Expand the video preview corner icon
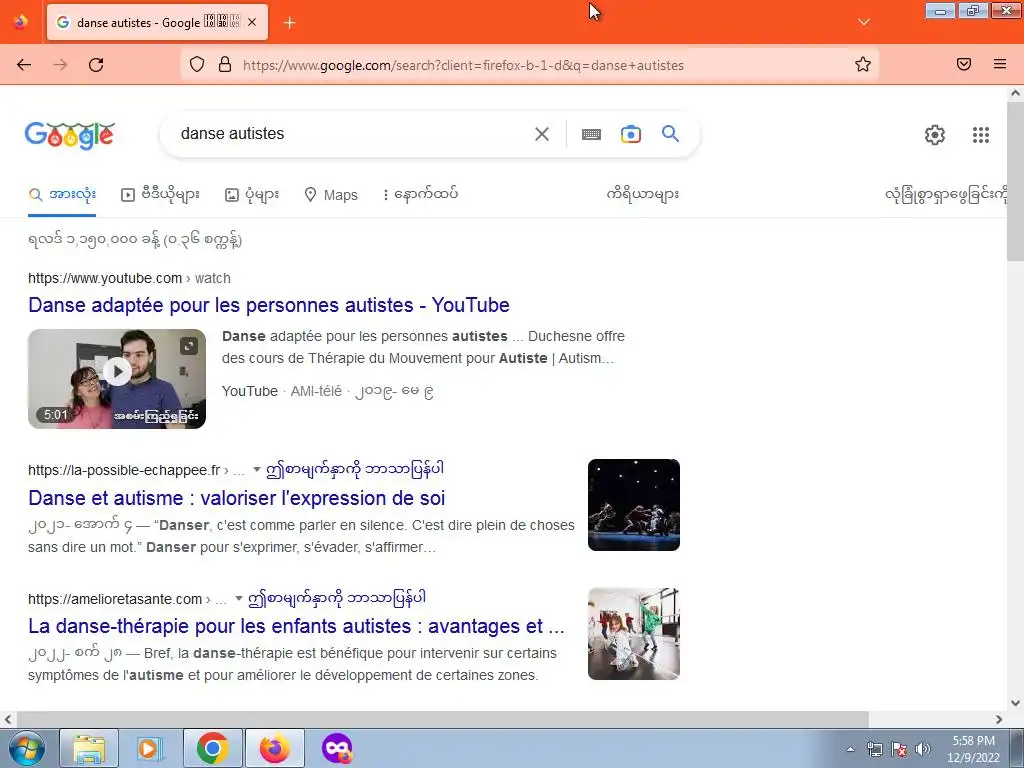Screen dimensions: 1024x768 coord(189,345)
